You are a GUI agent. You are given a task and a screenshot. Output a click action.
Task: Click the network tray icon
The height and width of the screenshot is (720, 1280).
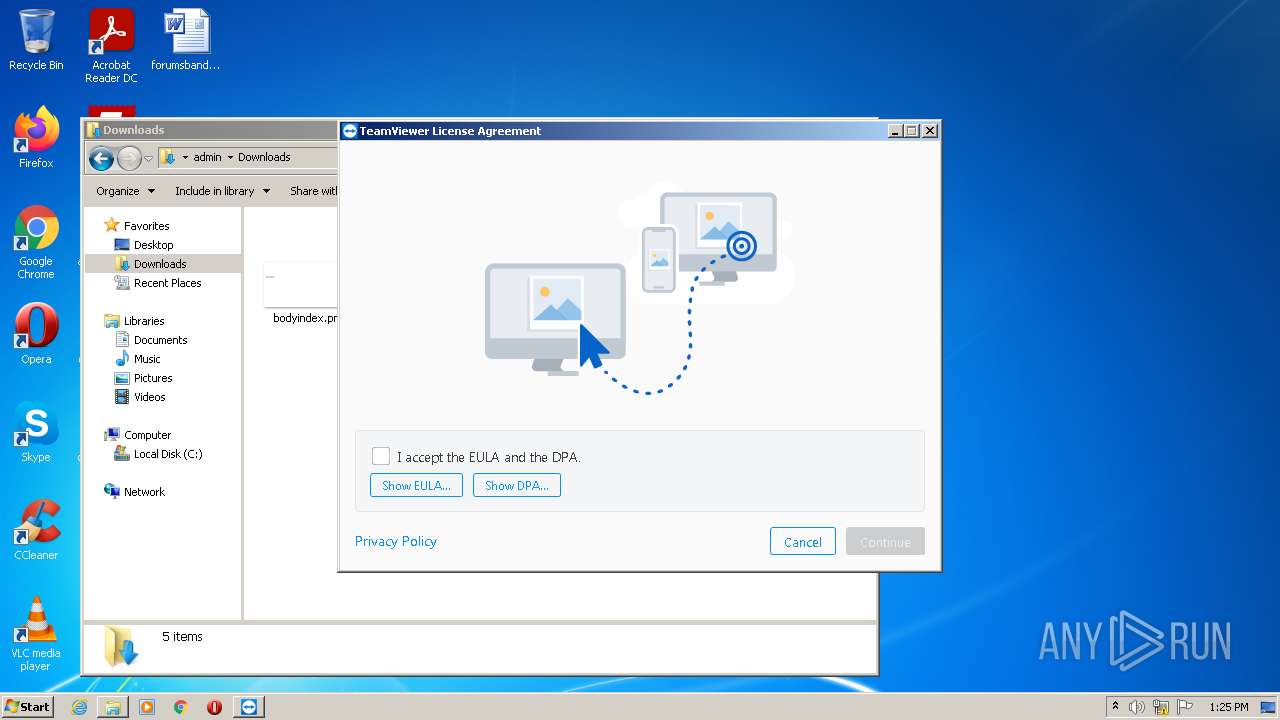[x=1161, y=707]
